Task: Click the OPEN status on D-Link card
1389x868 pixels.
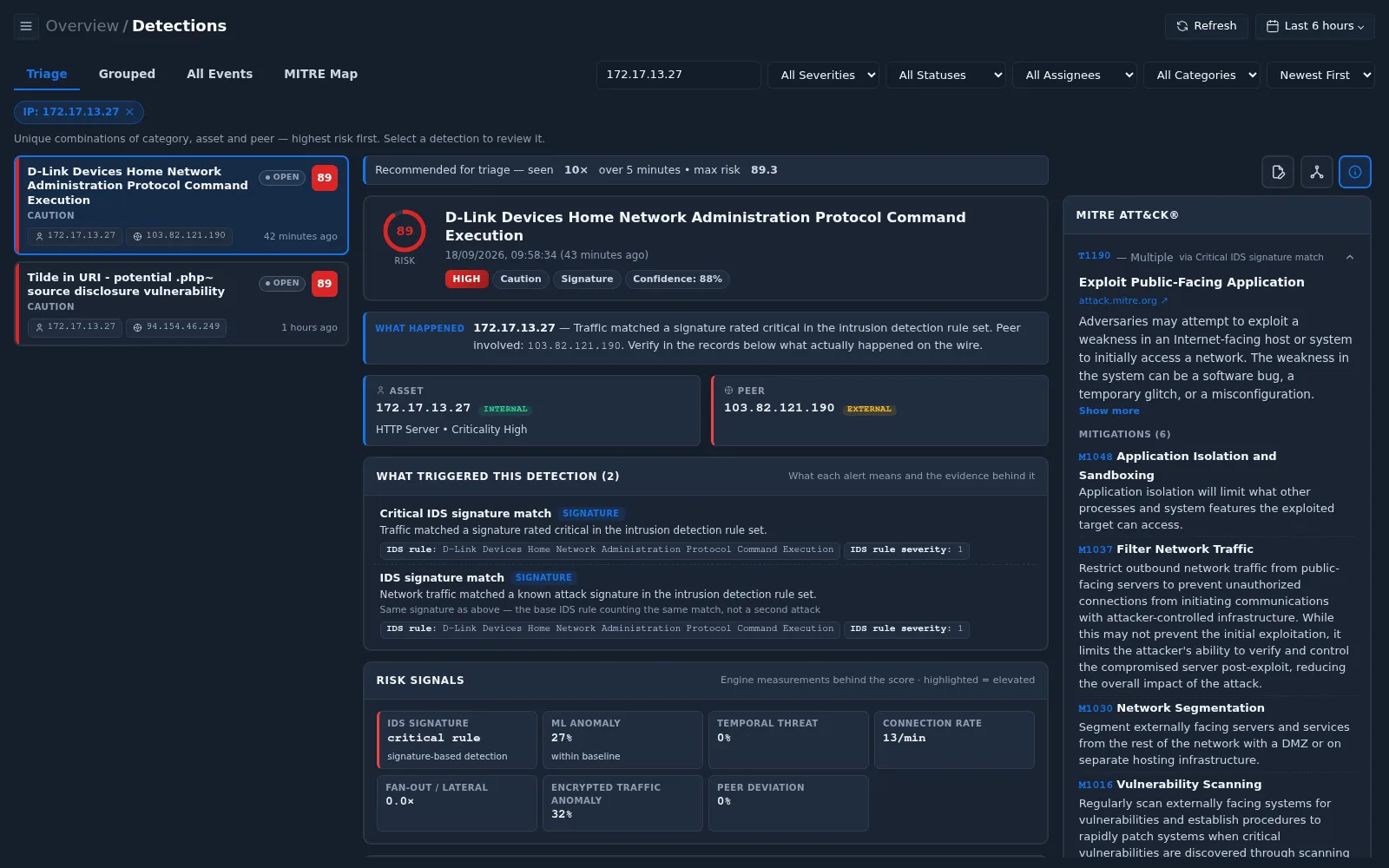Action: [282, 177]
